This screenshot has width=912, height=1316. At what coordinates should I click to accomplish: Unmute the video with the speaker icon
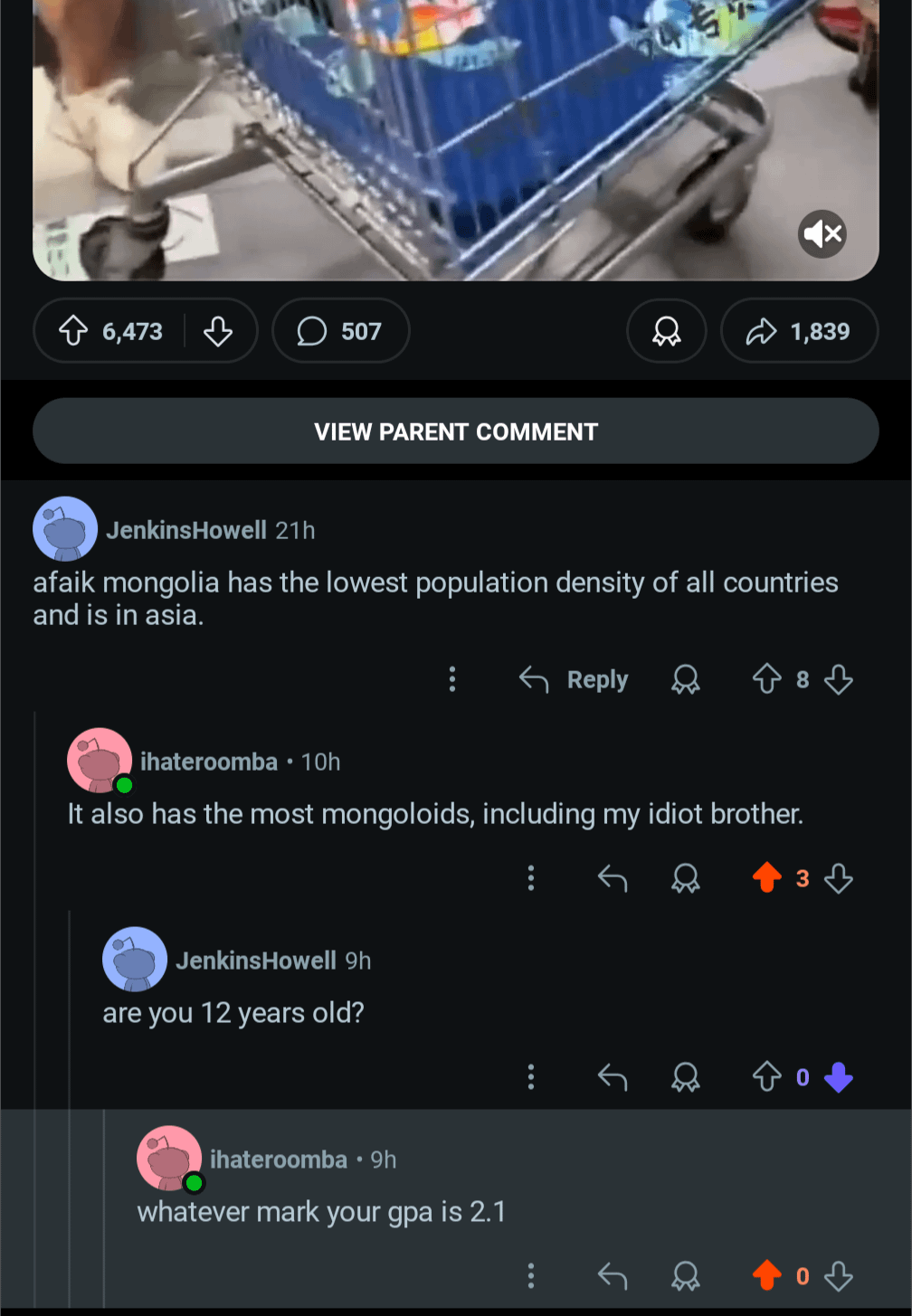point(822,234)
